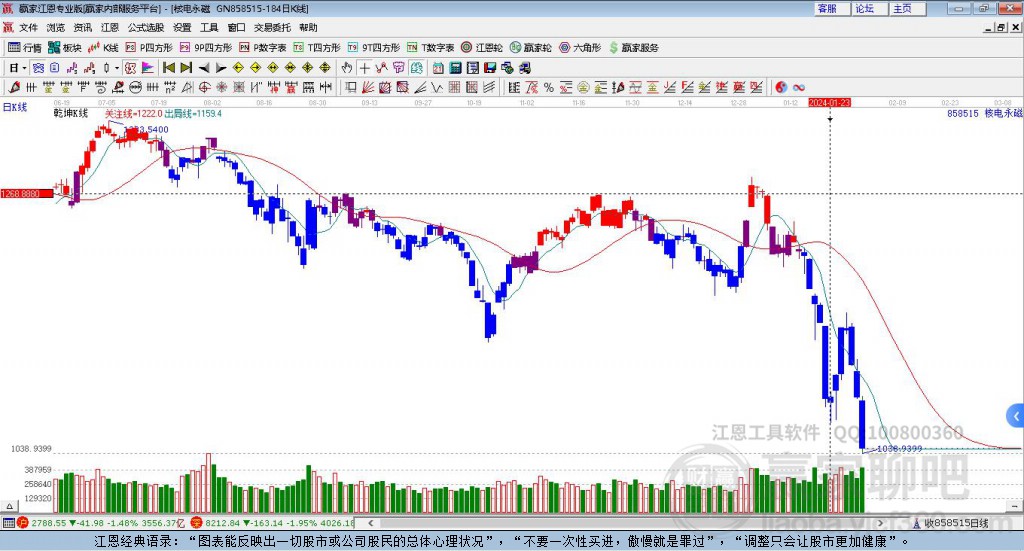This screenshot has height=551, width=1024.
Task: Click the 收858515日线 status entry
Action: (x=951, y=523)
